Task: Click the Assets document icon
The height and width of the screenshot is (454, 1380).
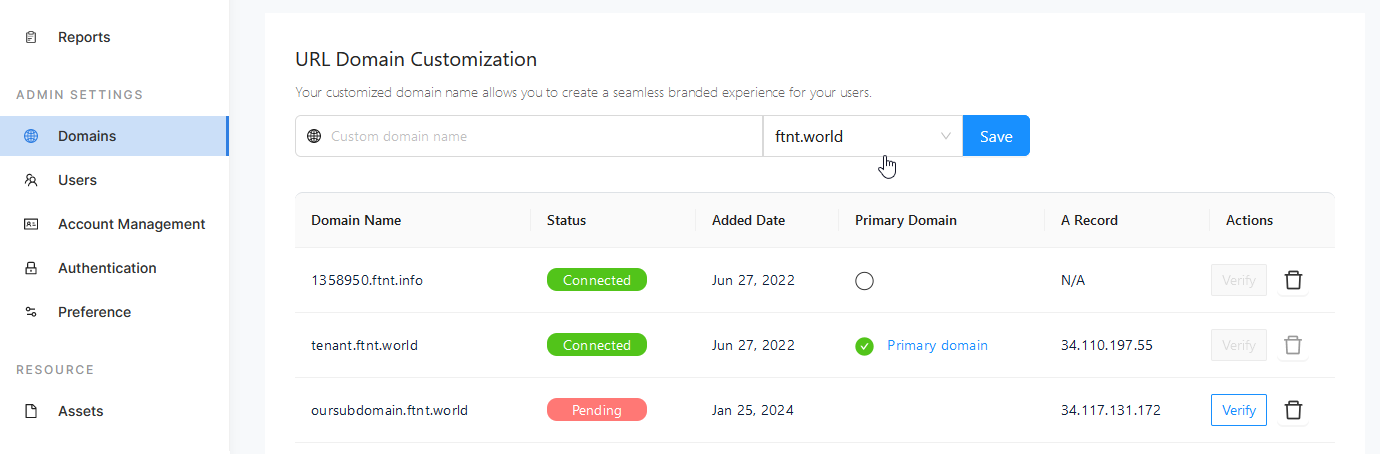Action: coord(31,411)
